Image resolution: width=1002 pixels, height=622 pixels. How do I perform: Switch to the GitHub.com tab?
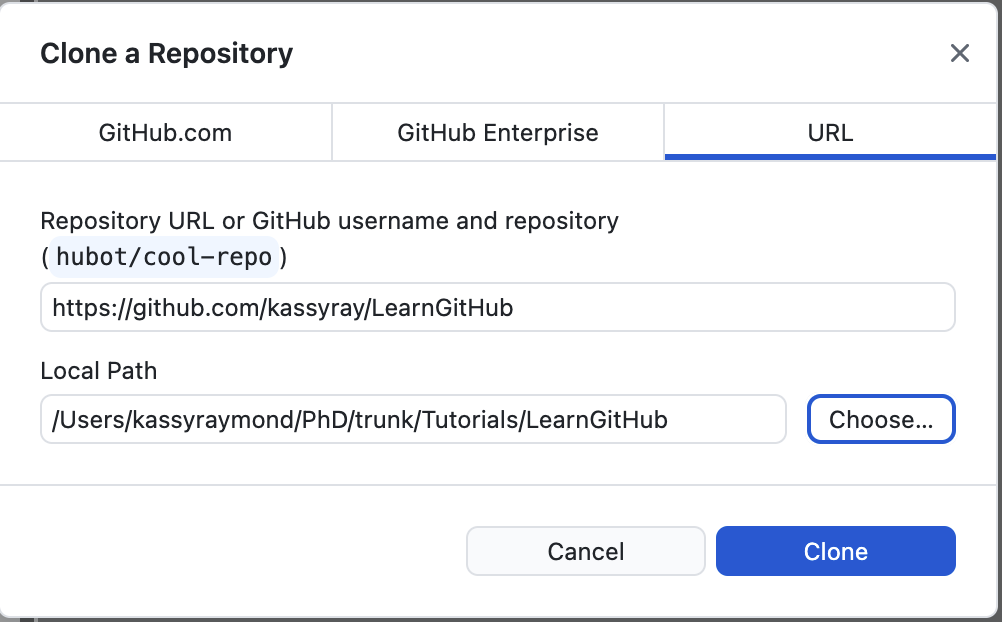[165, 133]
